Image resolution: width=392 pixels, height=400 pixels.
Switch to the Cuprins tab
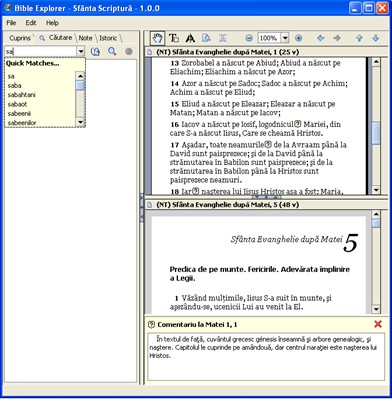20,38
